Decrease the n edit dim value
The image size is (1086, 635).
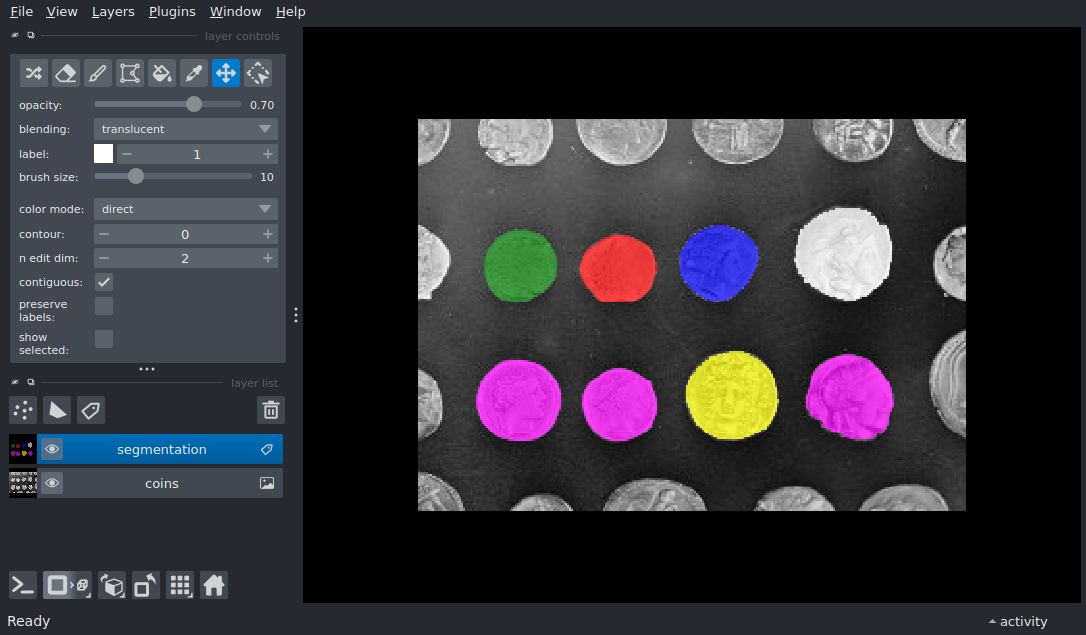[104, 258]
